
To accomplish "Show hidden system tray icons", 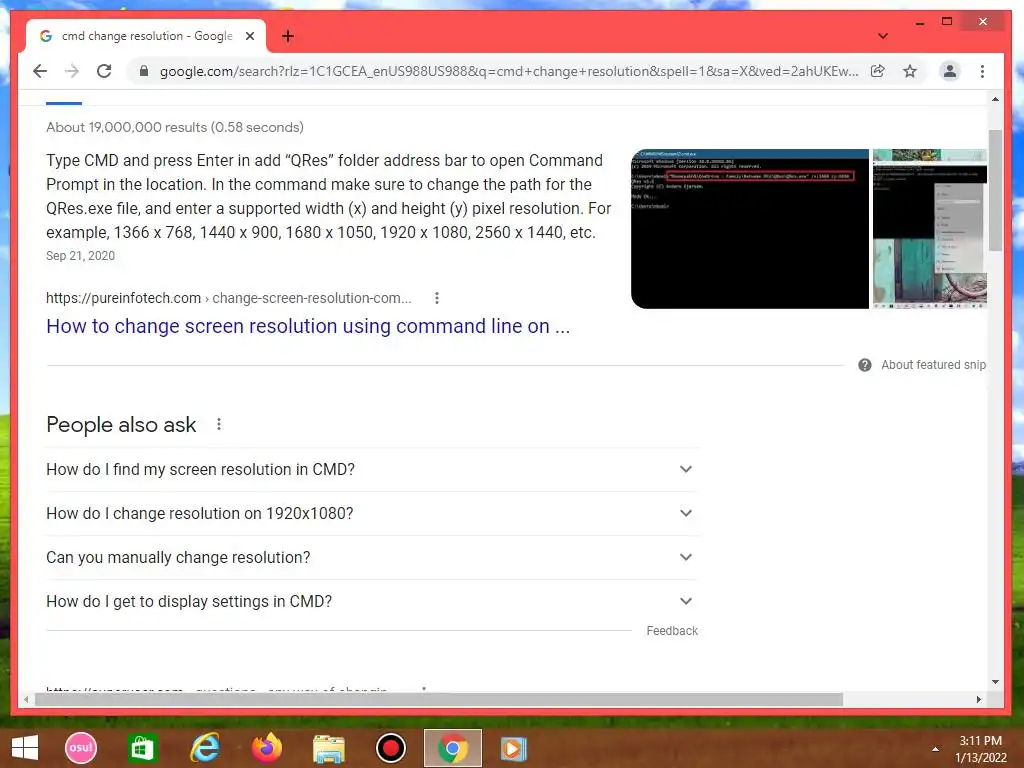I will pyautogui.click(x=935, y=749).
